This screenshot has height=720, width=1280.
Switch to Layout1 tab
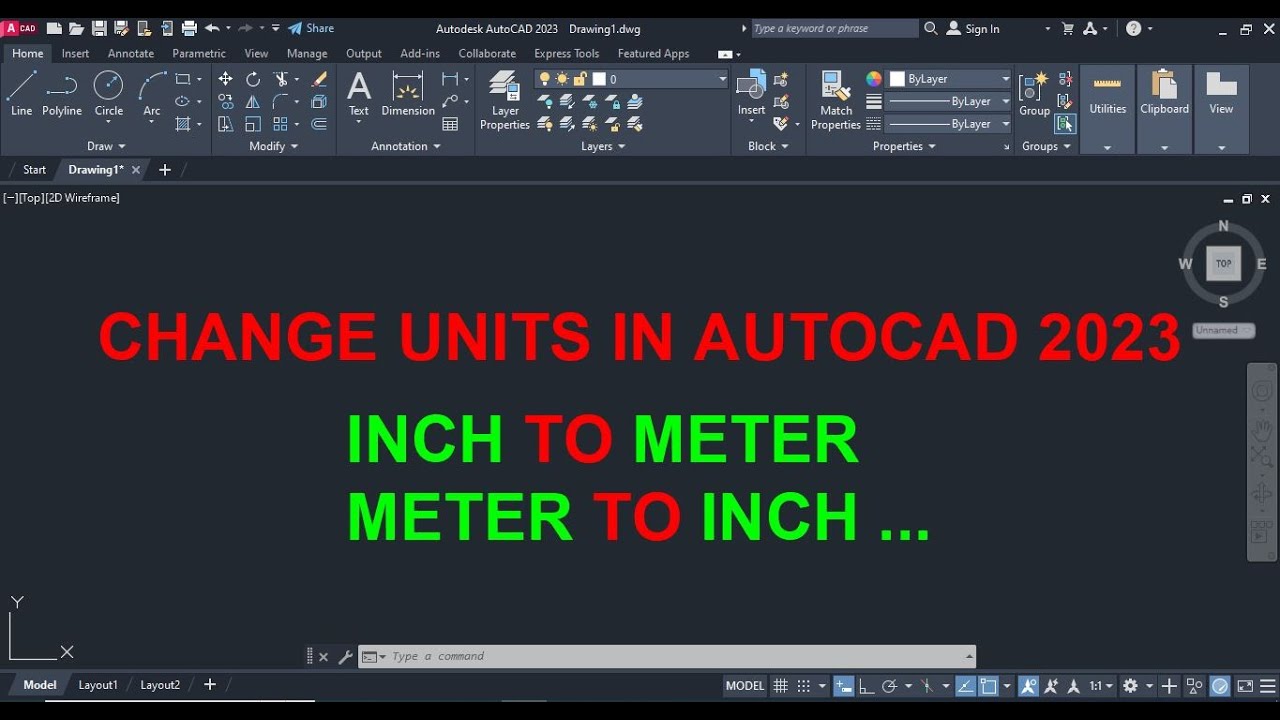(98, 685)
